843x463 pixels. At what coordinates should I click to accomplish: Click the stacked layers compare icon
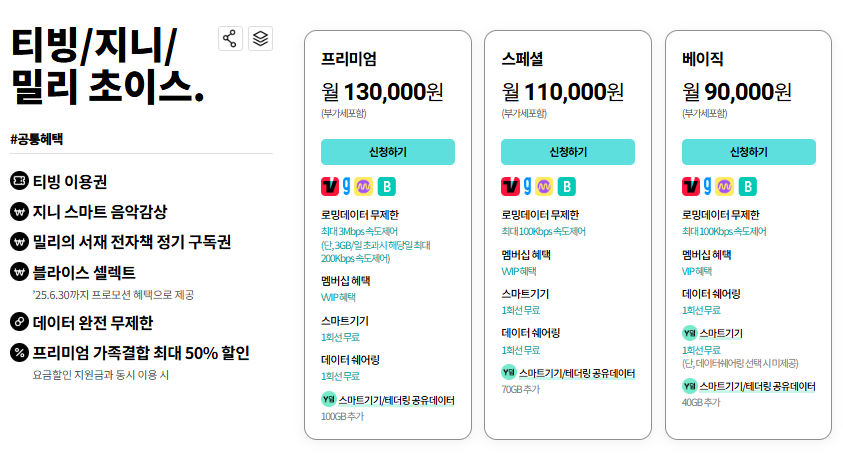tap(260, 39)
